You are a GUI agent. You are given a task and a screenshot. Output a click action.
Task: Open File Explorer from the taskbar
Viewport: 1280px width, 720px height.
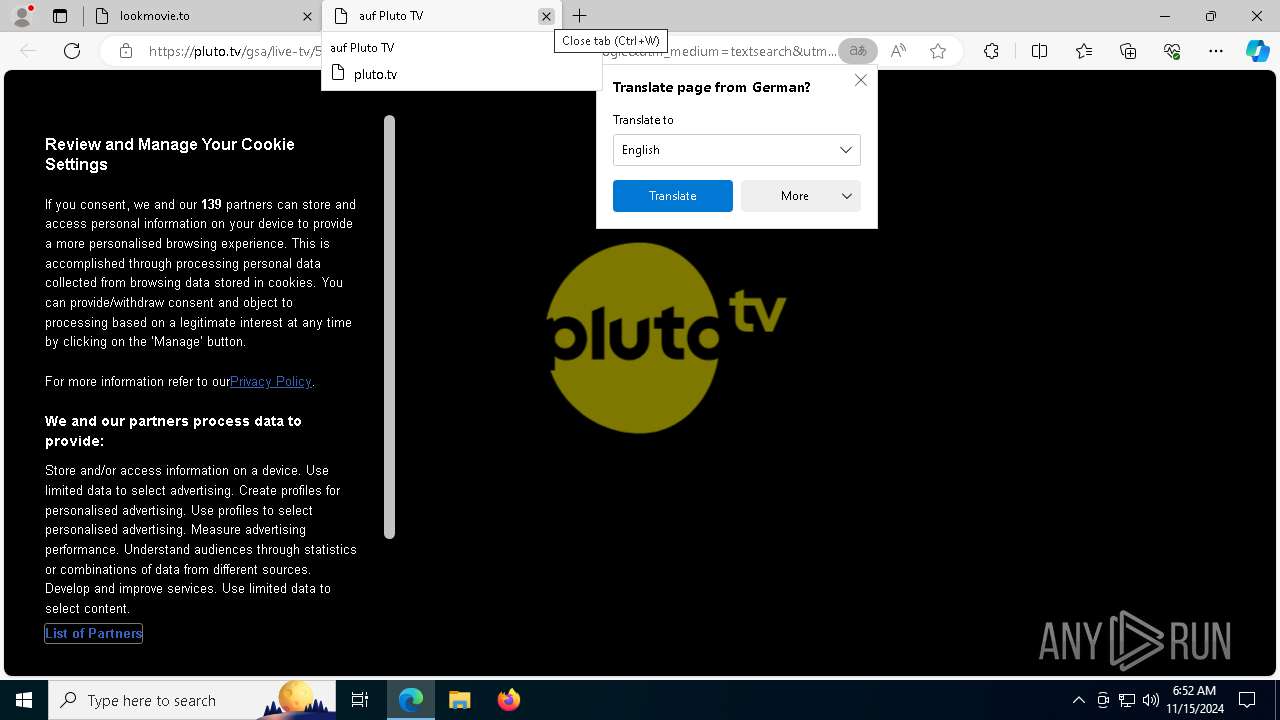460,700
